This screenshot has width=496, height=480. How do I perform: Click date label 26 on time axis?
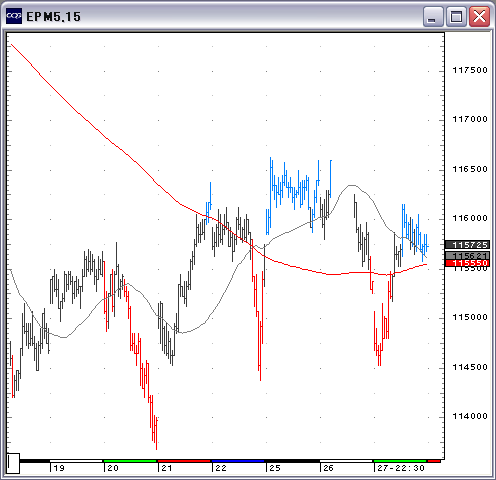point(328,468)
